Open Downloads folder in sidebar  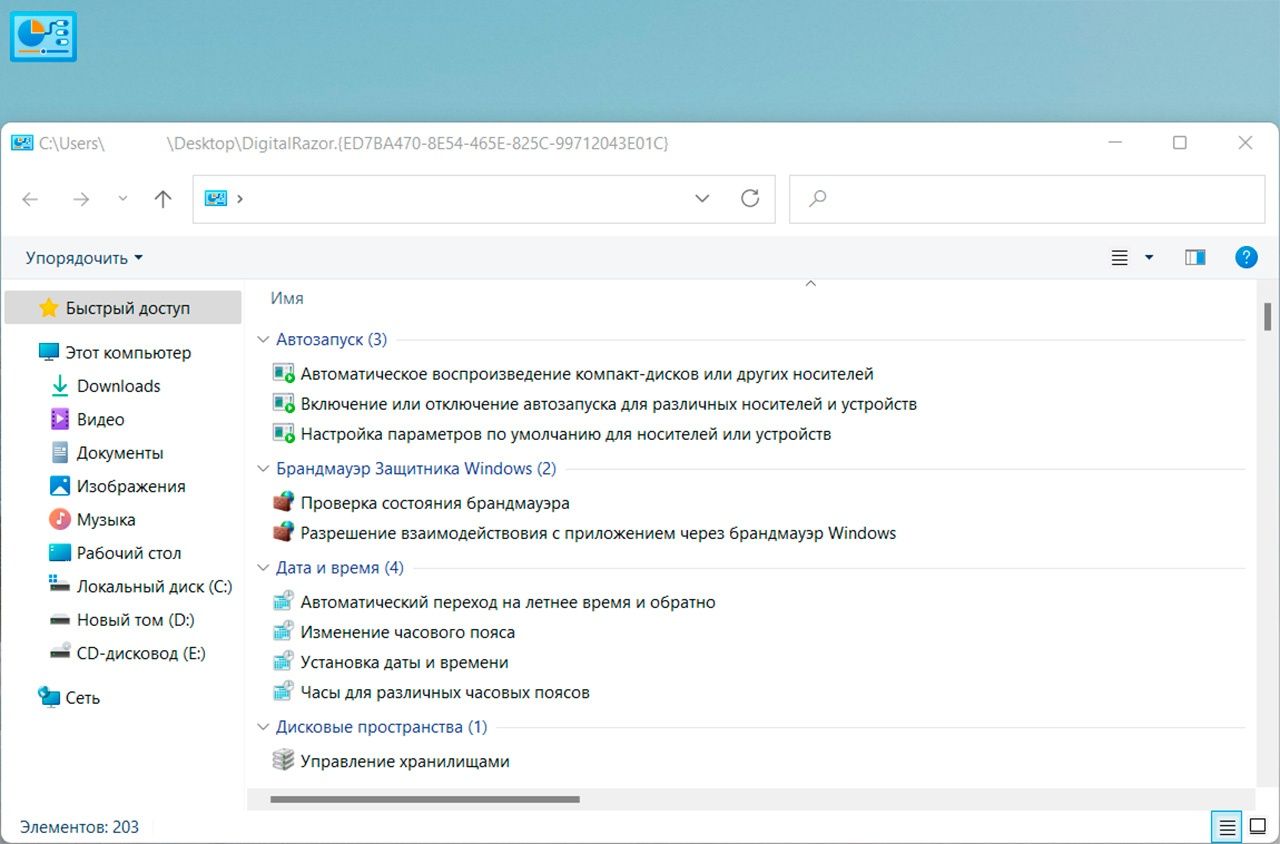click(118, 386)
